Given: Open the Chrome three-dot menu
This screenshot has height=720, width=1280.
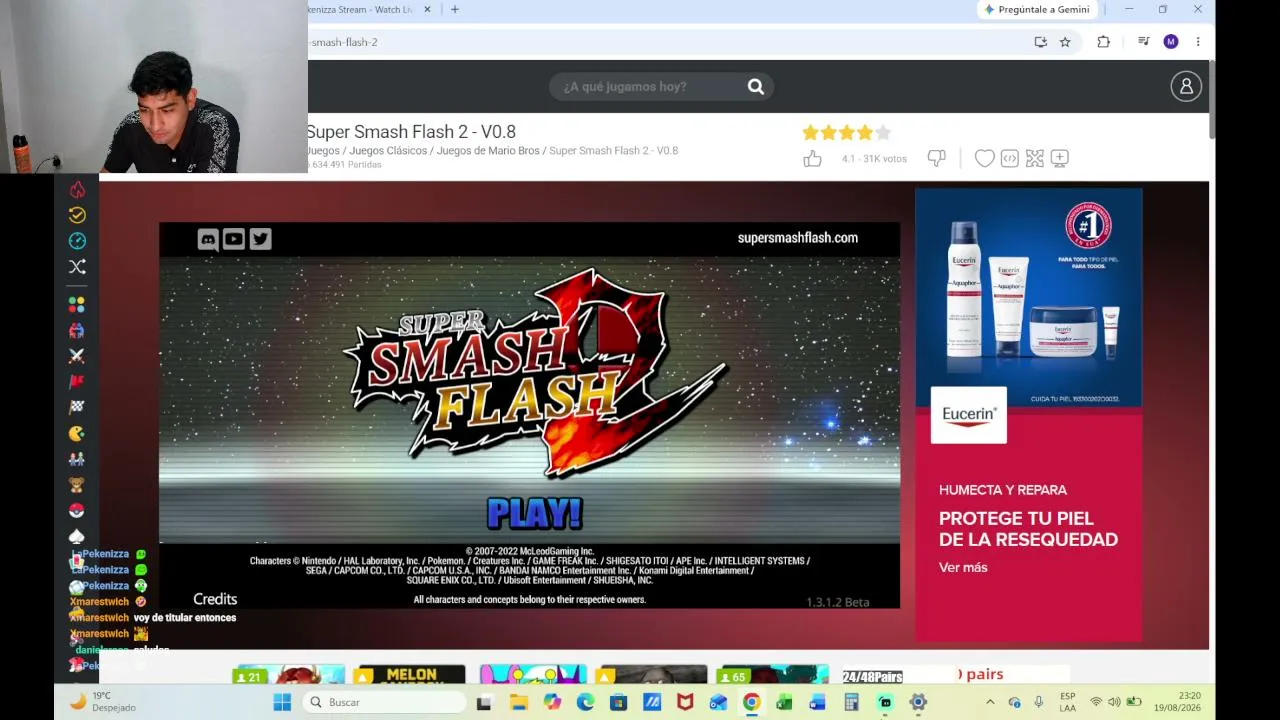Looking at the screenshot, I should (1197, 42).
